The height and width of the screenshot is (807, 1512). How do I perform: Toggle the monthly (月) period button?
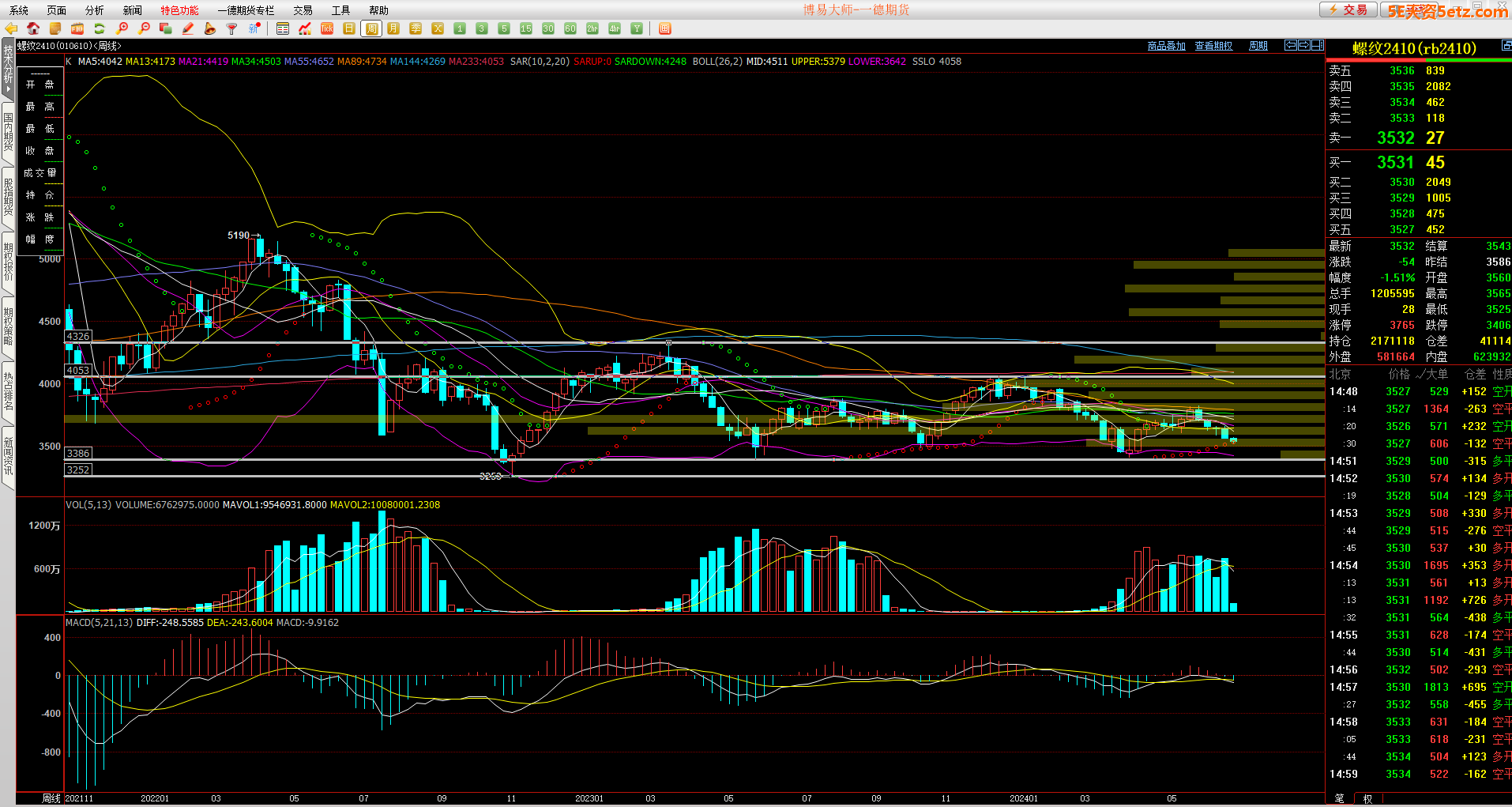[393, 28]
